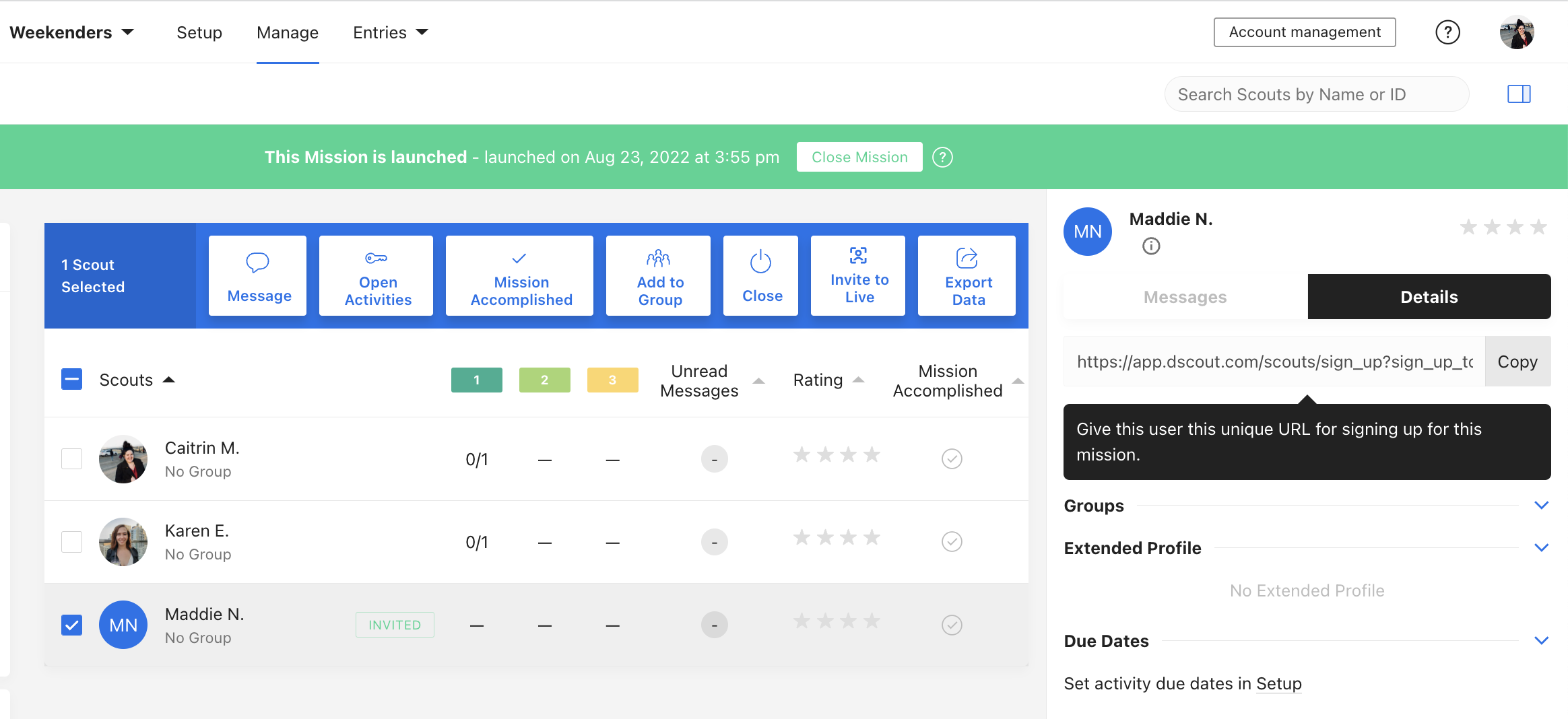The height and width of the screenshot is (719, 1568).
Task: Click Open Activities key action
Action: coord(377,276)
